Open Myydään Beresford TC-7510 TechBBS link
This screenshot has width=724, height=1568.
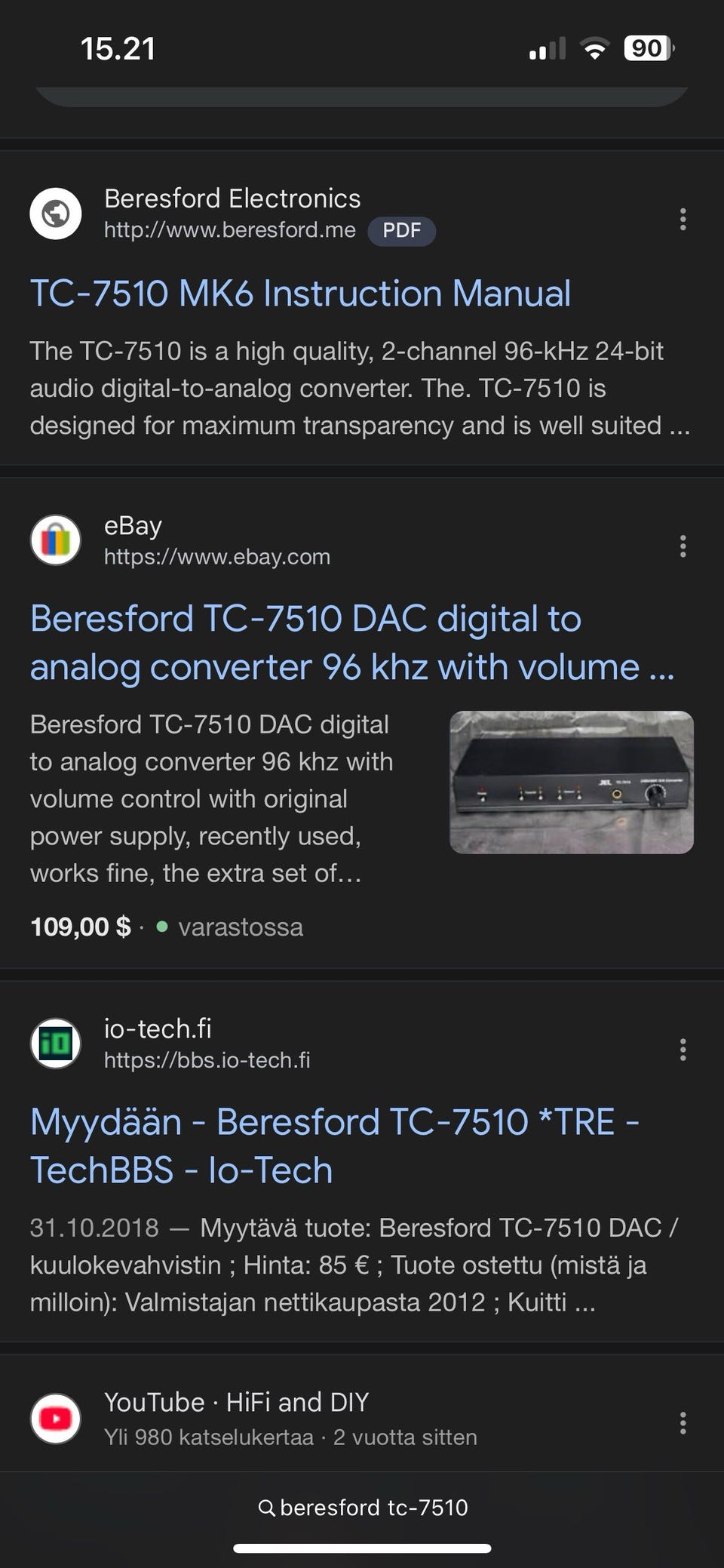pos(334,1145)
